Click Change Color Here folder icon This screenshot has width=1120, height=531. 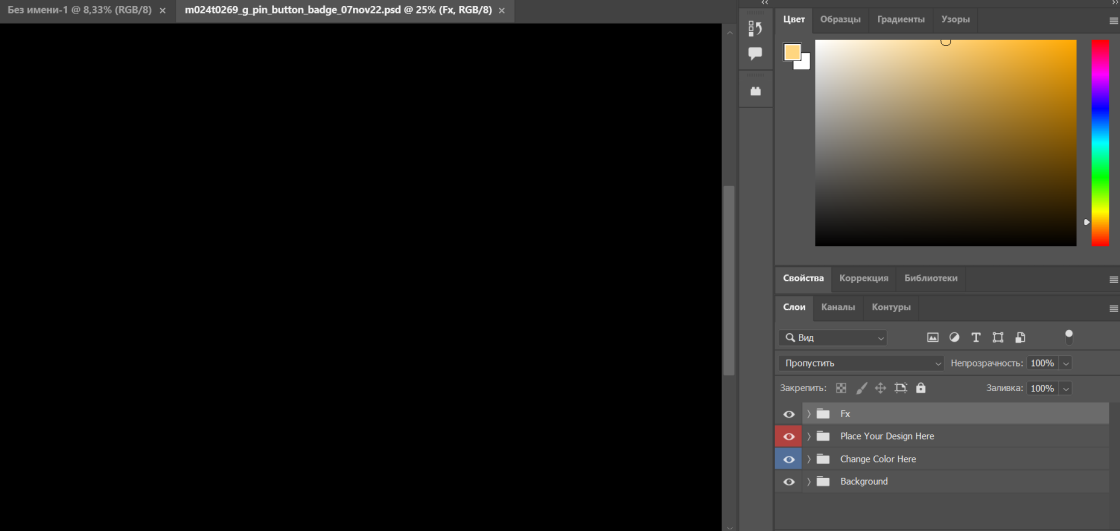point(823,459)
